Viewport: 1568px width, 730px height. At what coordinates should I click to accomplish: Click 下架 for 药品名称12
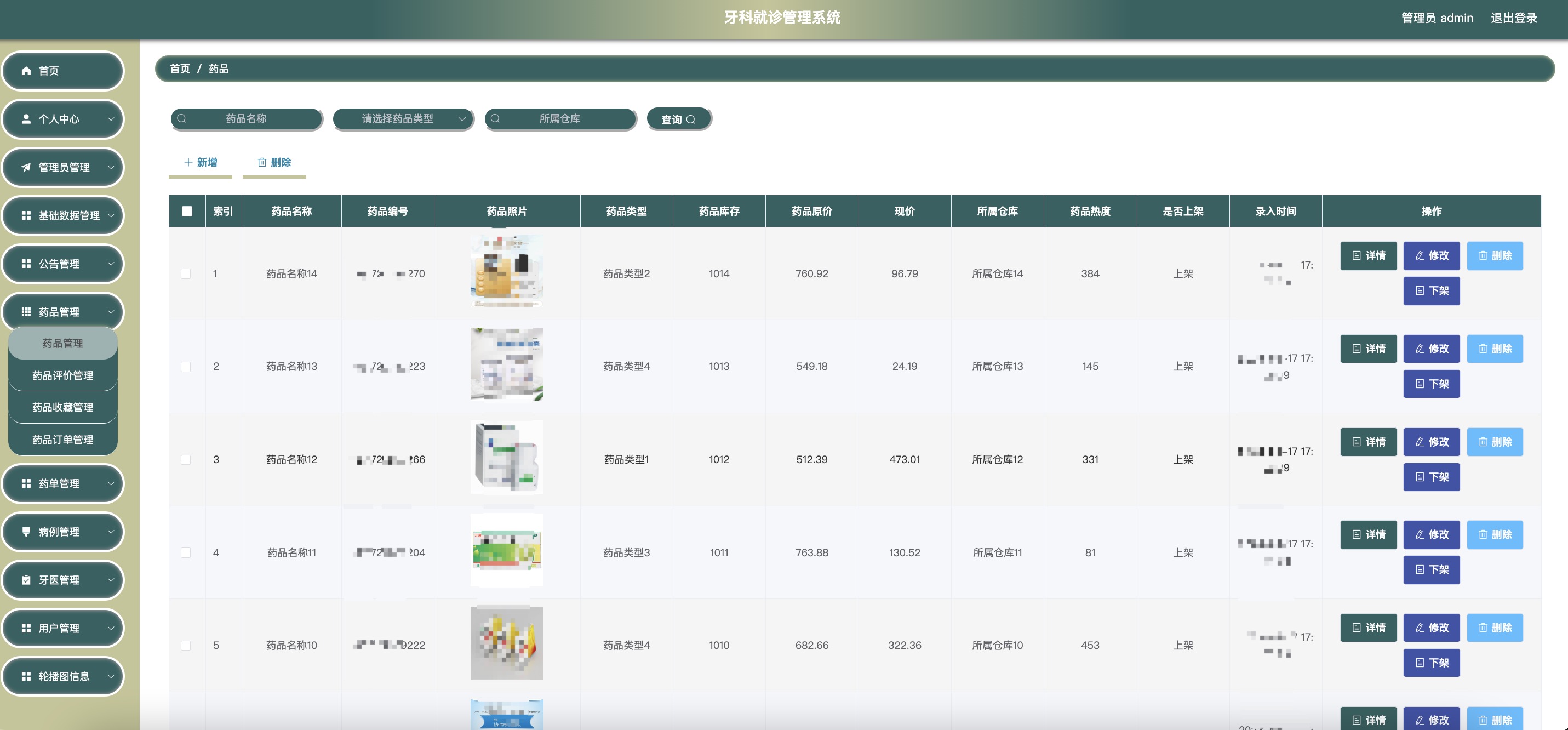click(1432, 477)
